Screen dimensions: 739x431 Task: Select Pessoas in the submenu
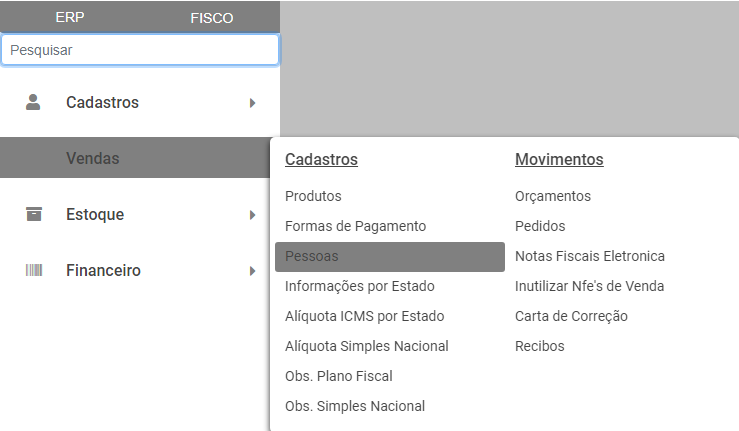pyautogui.click(x=312, y=256)
